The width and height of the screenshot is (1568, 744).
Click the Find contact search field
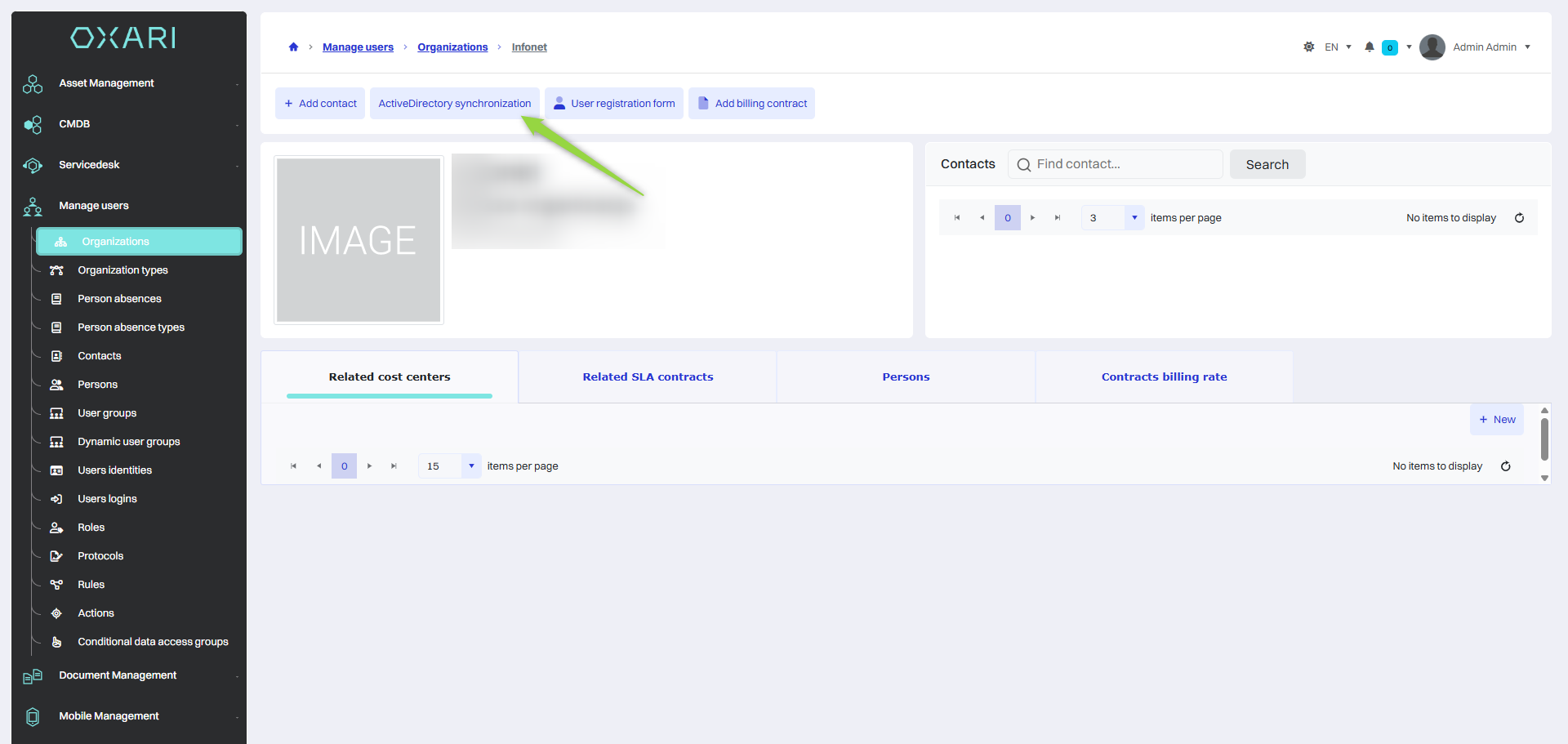pos(1116,164)
